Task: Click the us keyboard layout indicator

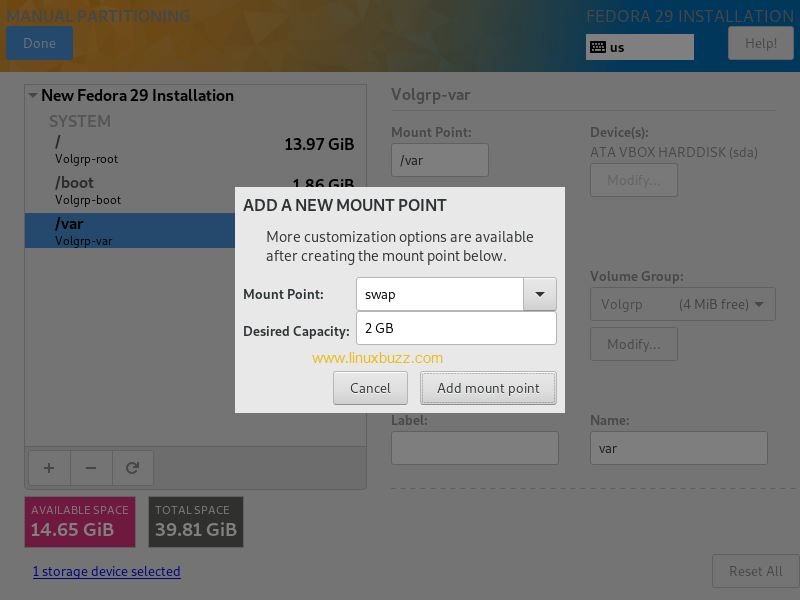Action: tap(640, 47)
